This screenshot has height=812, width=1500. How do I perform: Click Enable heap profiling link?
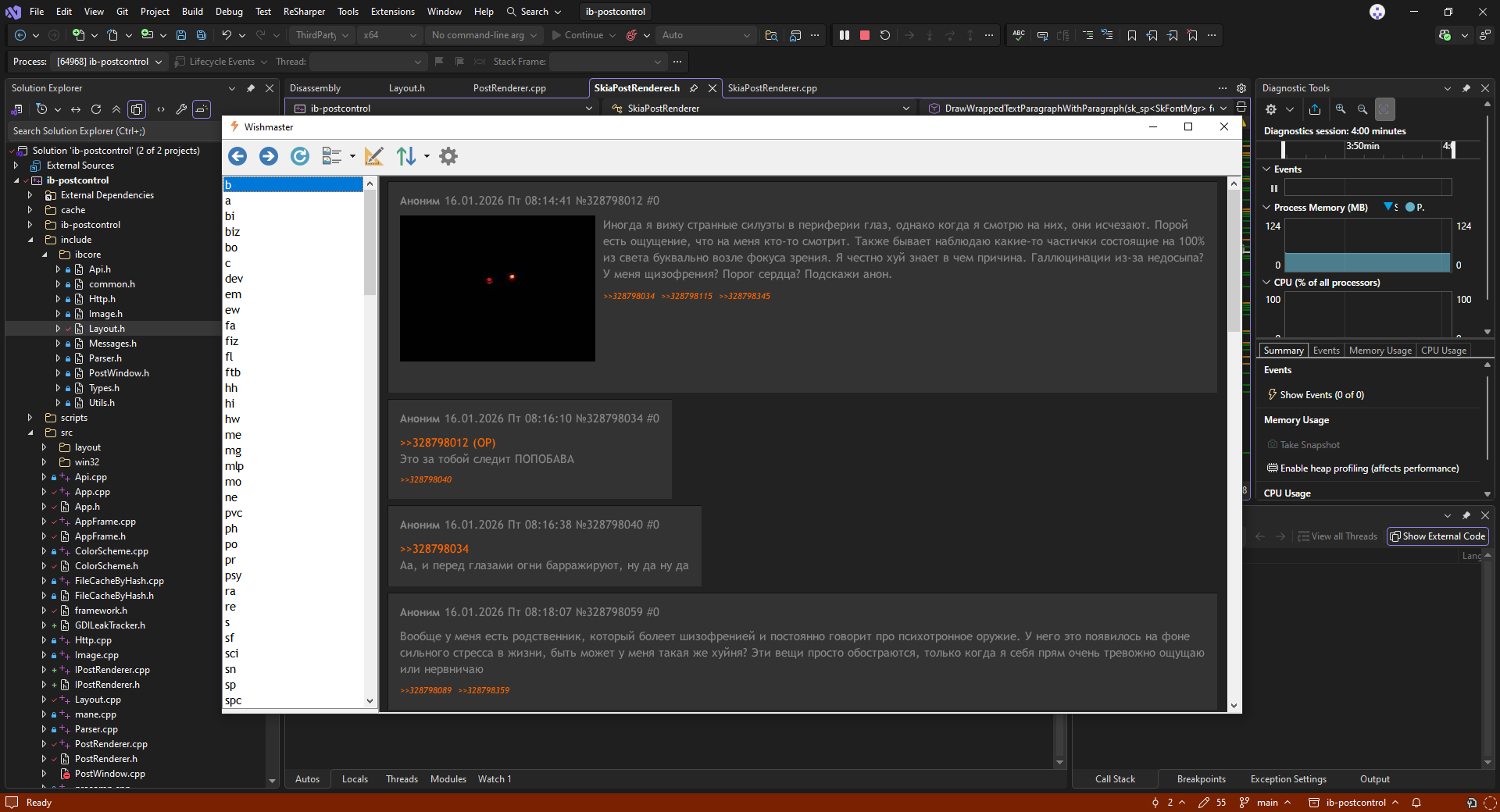tap(1370, 468)
